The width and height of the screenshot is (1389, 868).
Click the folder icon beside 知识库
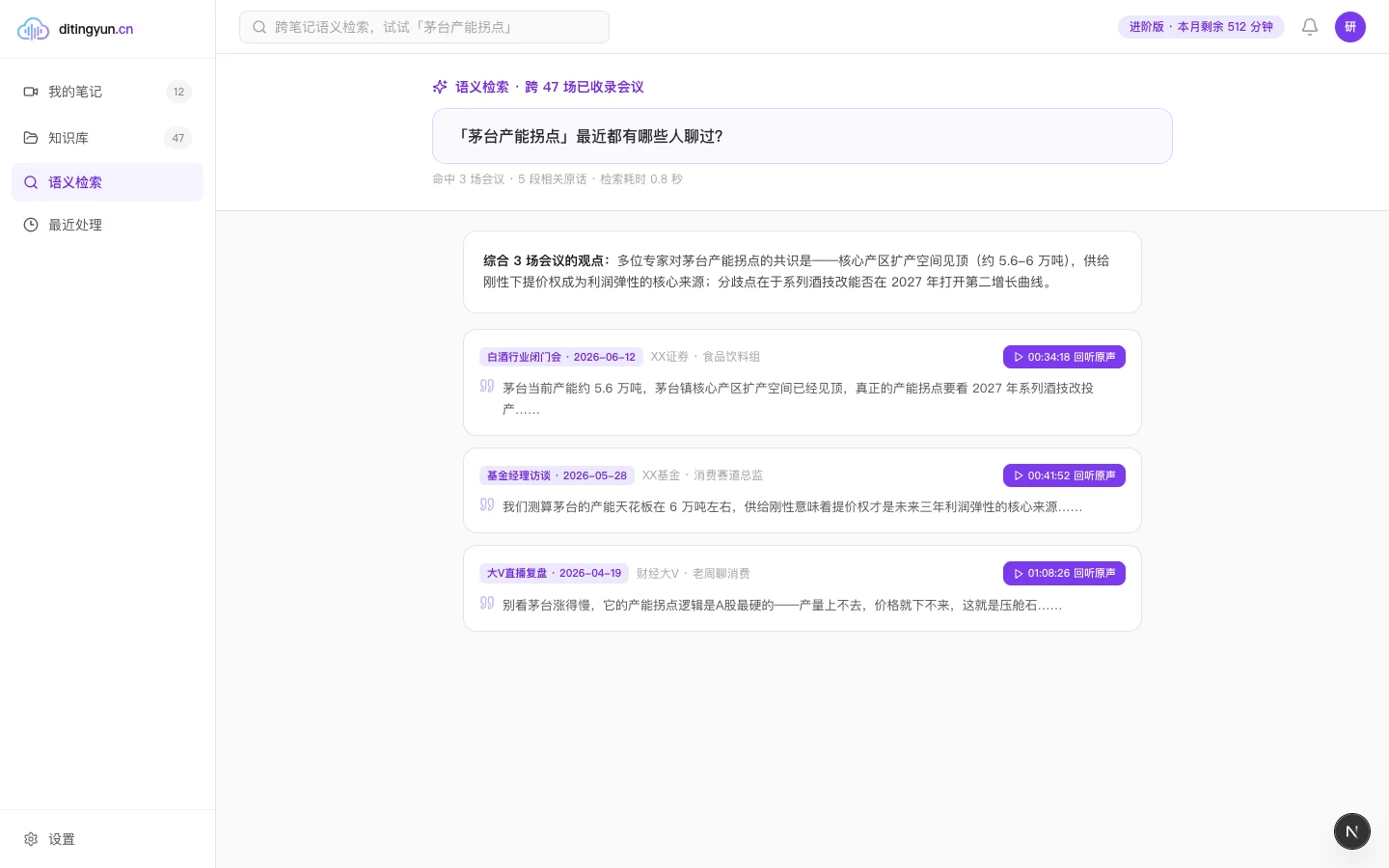click(x=31, y=138)
